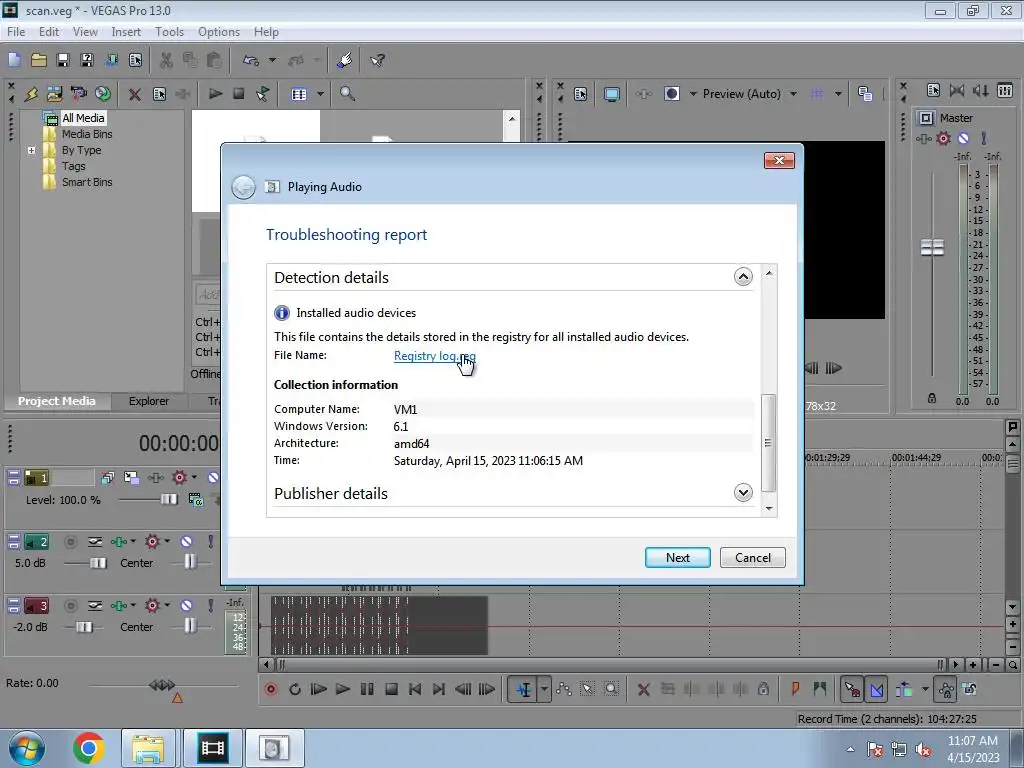The image size is (1024, 768).
Task: Open Preview (Auto) quality dropdown
Action: pos(793,94)
